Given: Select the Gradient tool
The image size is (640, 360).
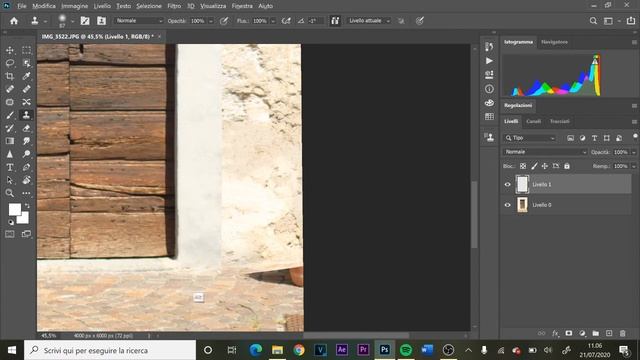Looking at the screenshot, I should tap(10, 141).
